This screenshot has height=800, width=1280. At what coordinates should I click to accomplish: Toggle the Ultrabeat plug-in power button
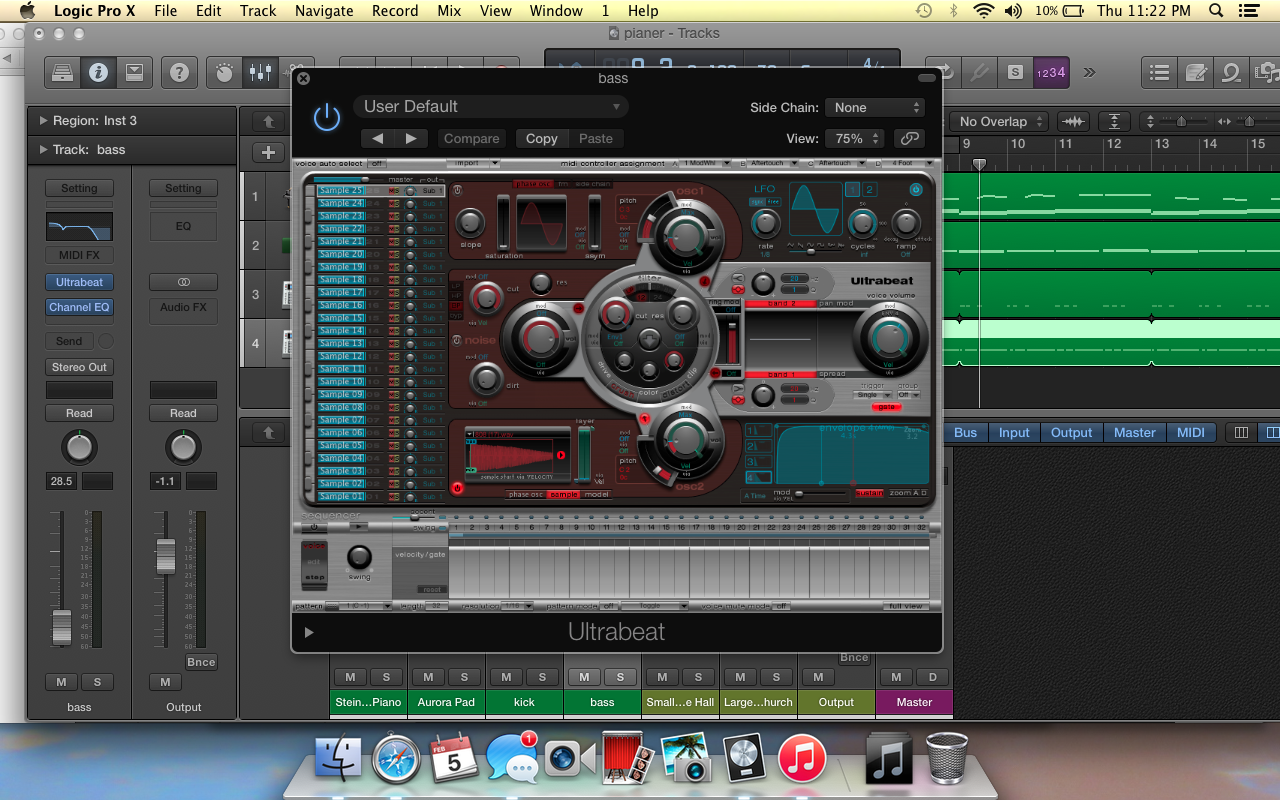[x=327, y=117]
